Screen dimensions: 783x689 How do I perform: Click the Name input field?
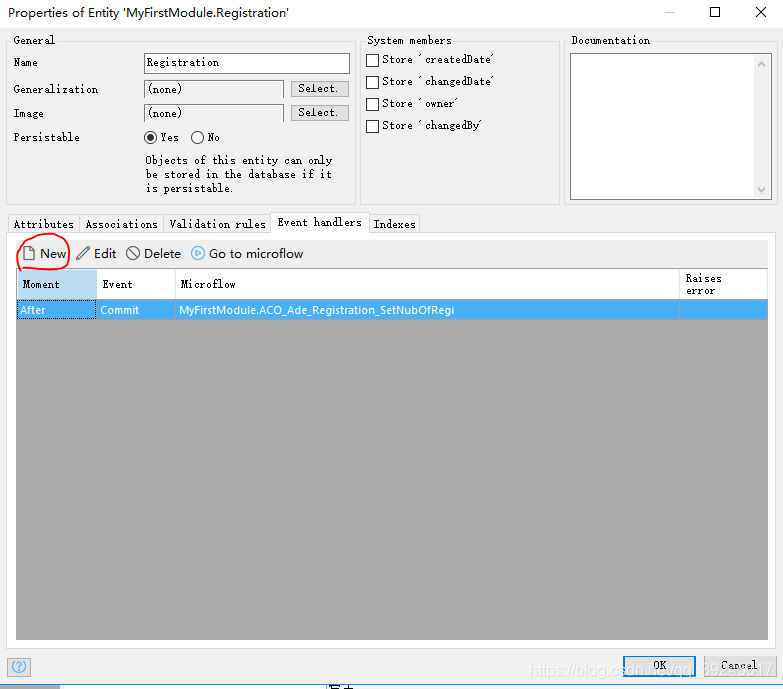(246, 63)
